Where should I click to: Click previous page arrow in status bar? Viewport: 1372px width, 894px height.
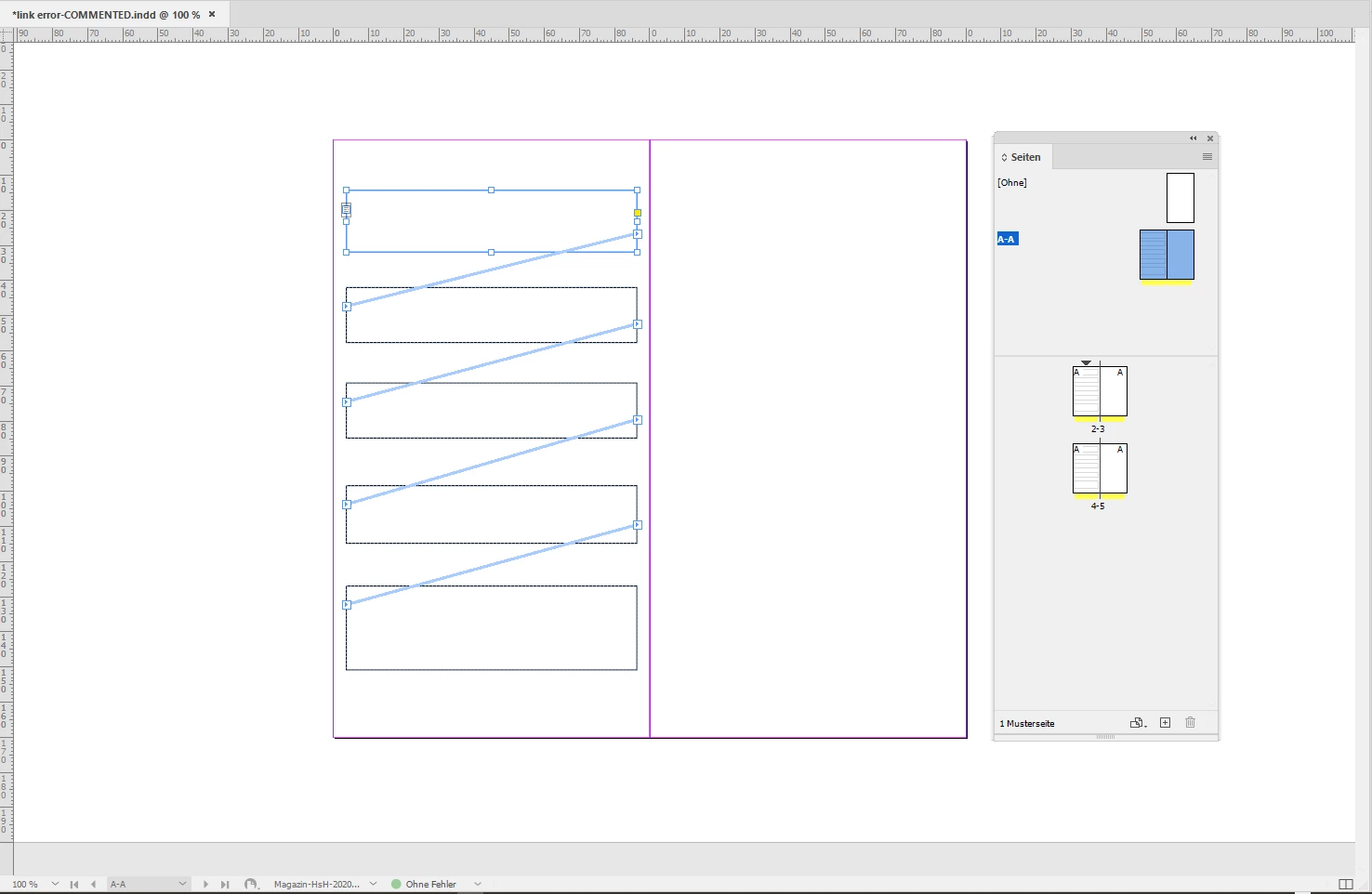93,884
